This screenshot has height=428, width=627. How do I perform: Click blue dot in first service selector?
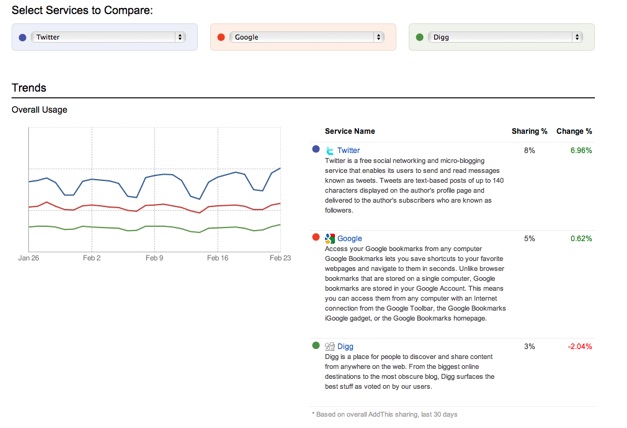coord(22,37)
